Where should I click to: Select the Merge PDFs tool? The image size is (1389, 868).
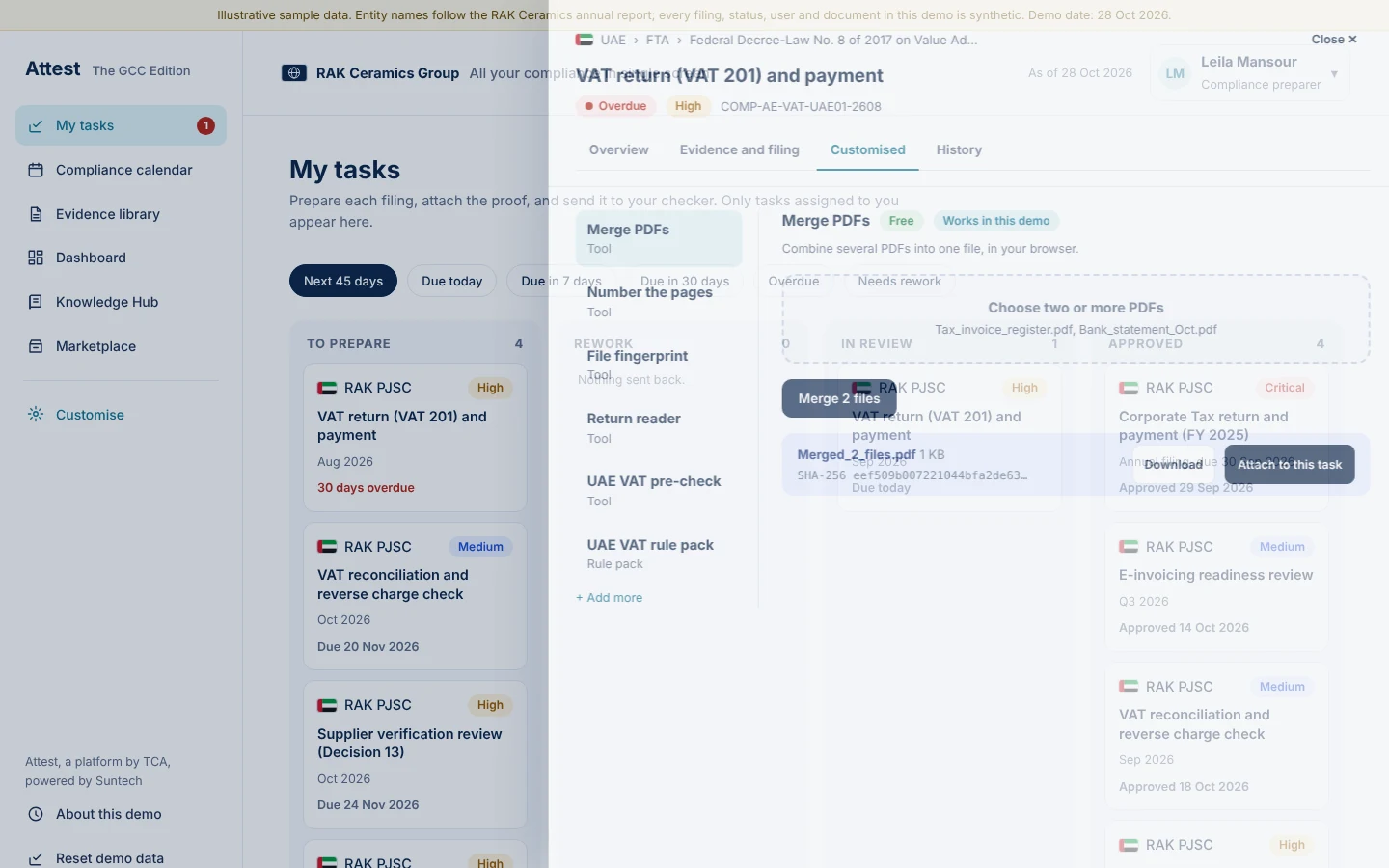pyautogui.click(x=659, y=238)
